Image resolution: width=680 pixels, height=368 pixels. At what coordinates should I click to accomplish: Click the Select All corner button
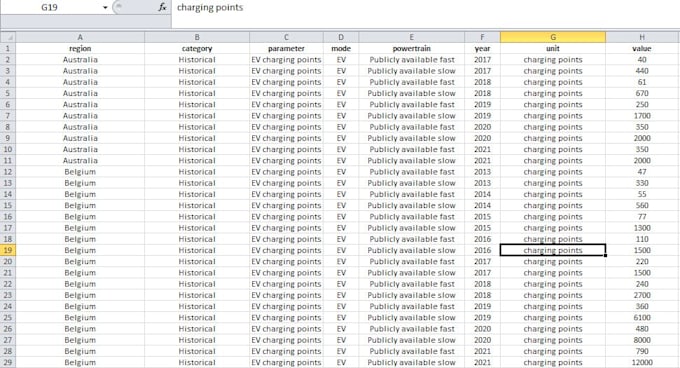pyautogui.click(x=8, y=37)
